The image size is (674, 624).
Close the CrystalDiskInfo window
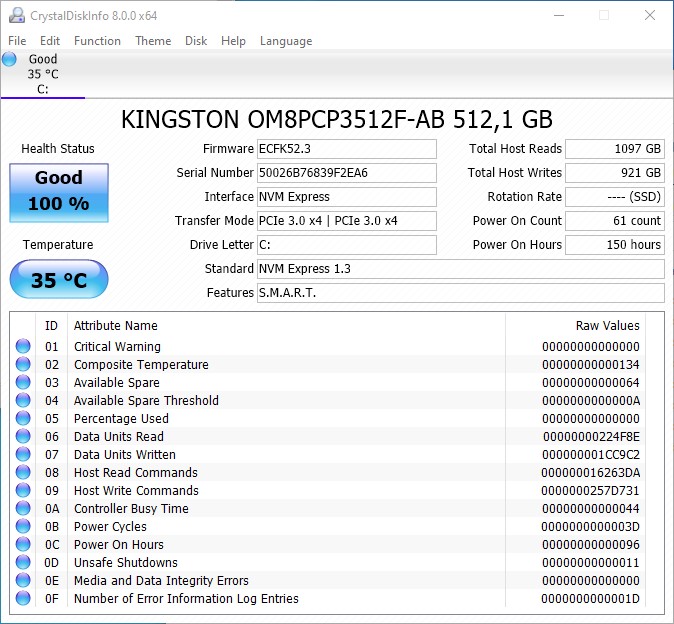click(x=650, y=15)
